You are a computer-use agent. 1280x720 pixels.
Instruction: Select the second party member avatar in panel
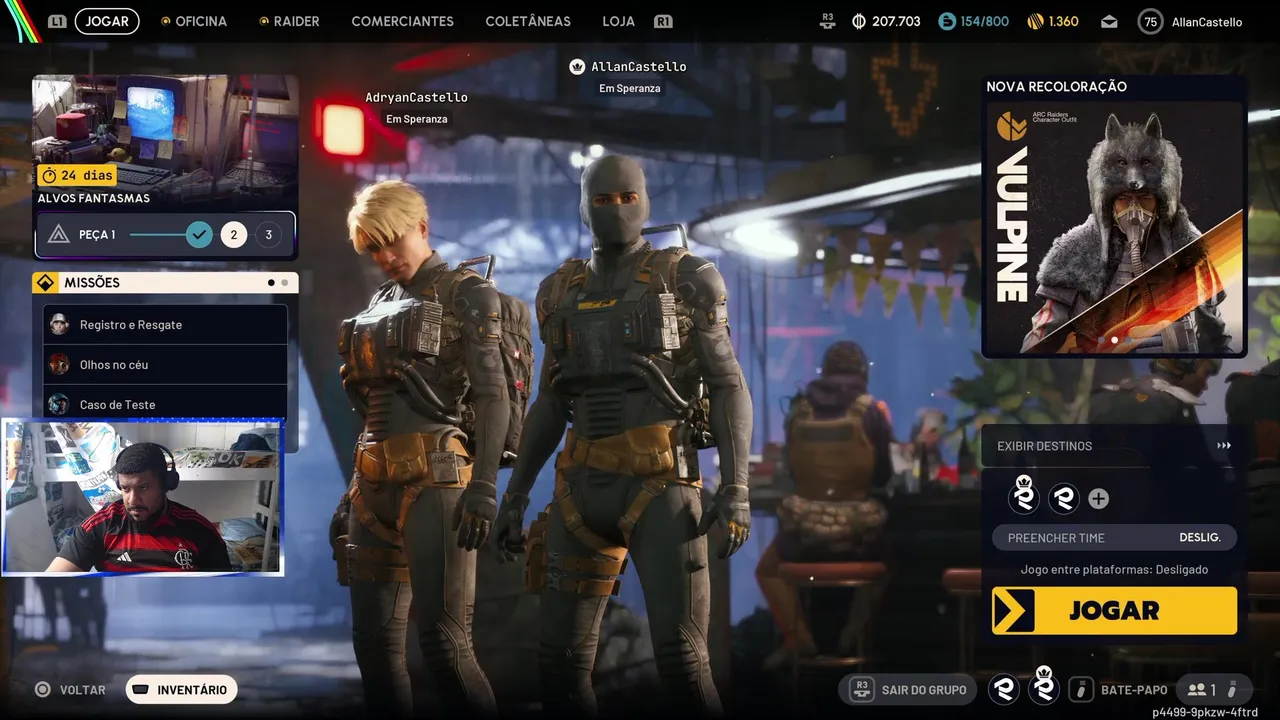1064,498
